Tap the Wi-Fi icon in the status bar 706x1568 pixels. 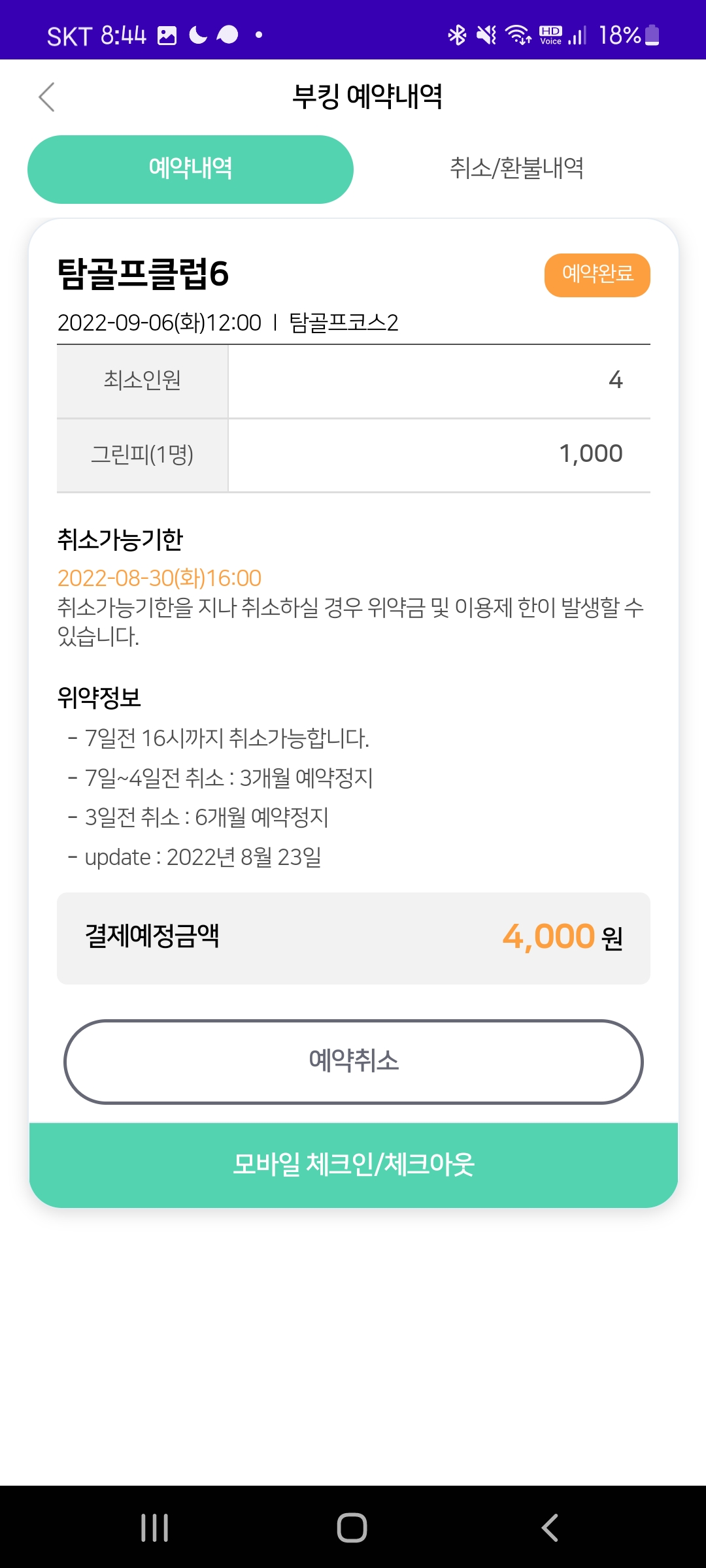point(518,35)
